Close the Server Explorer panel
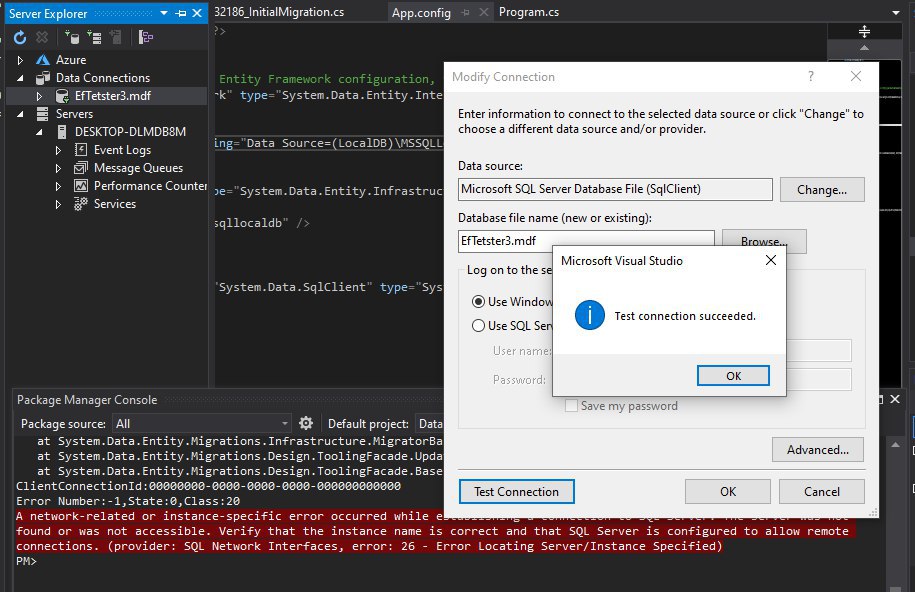 pos(197,13)
